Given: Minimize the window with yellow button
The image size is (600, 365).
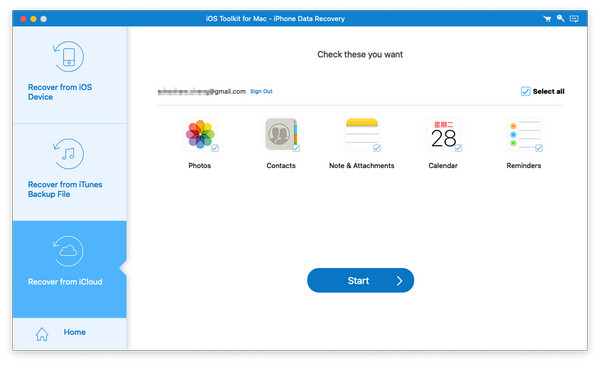Looking at the screenshot, I should [33, 19].
